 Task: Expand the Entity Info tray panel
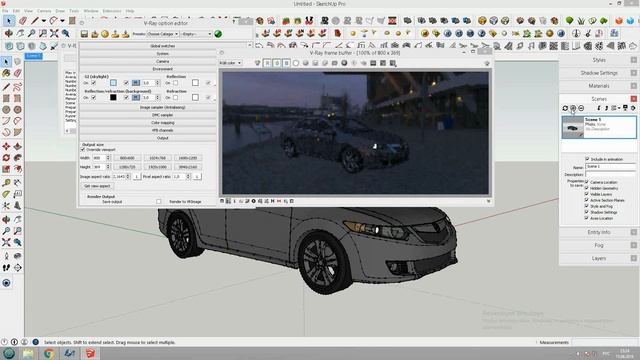point(598,232)
